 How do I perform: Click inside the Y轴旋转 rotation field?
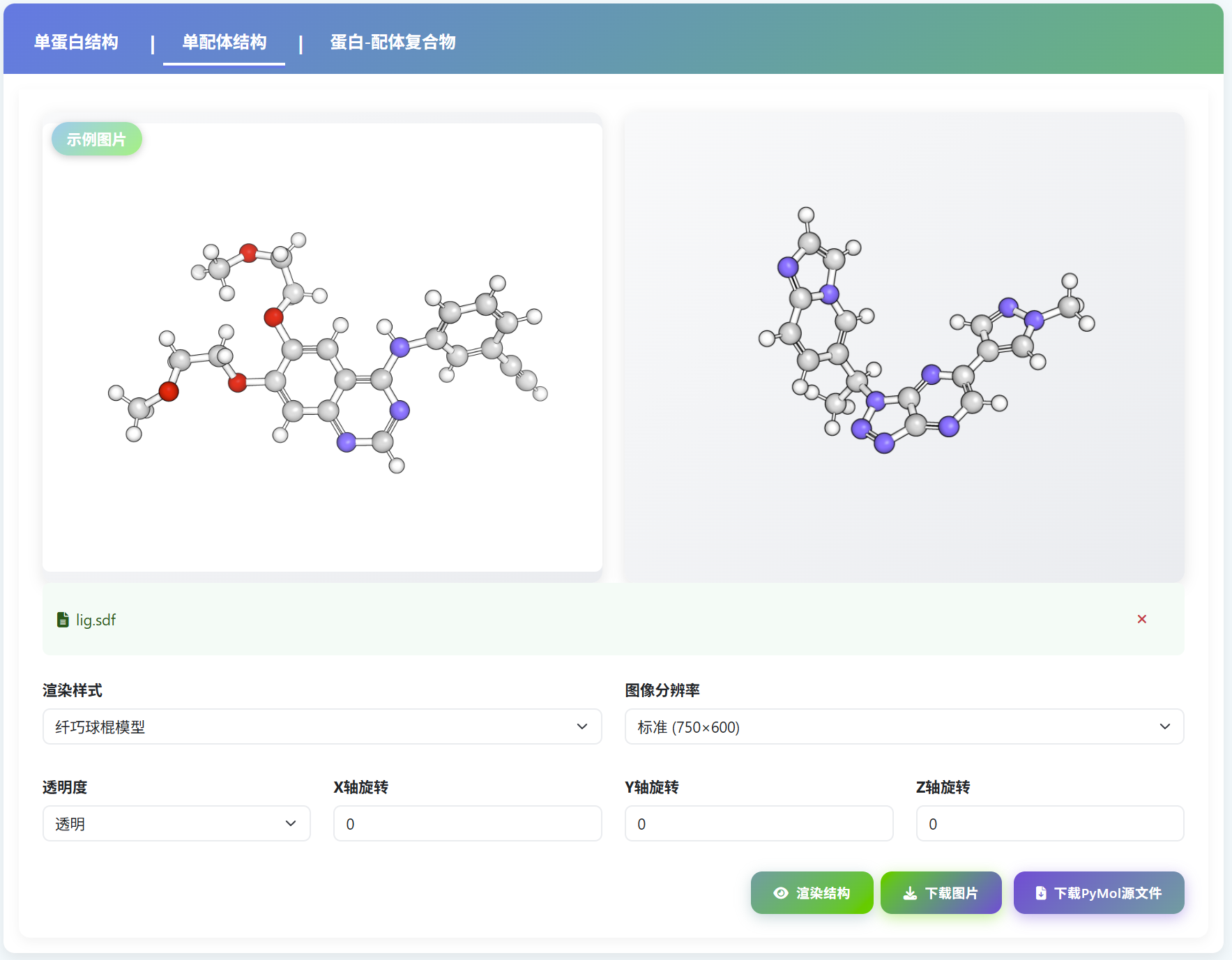tap(759, 823)
